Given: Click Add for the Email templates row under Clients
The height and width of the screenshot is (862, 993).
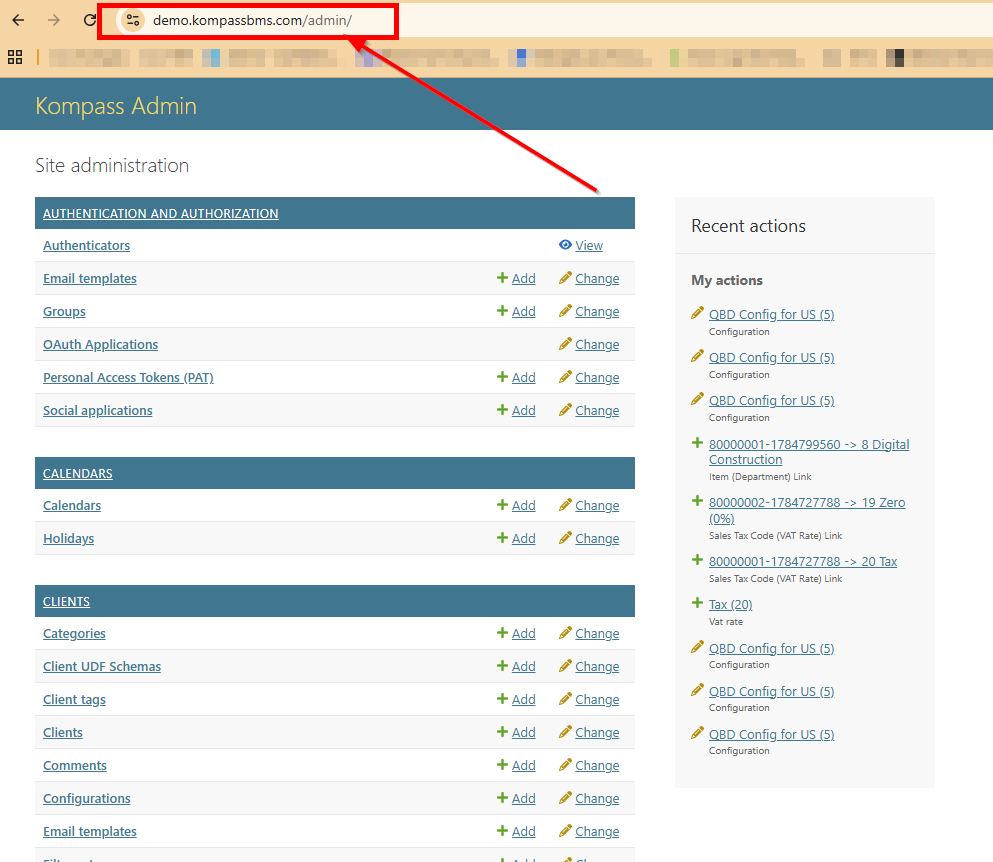Looking at the screenshot, I should tap(516, 831).
